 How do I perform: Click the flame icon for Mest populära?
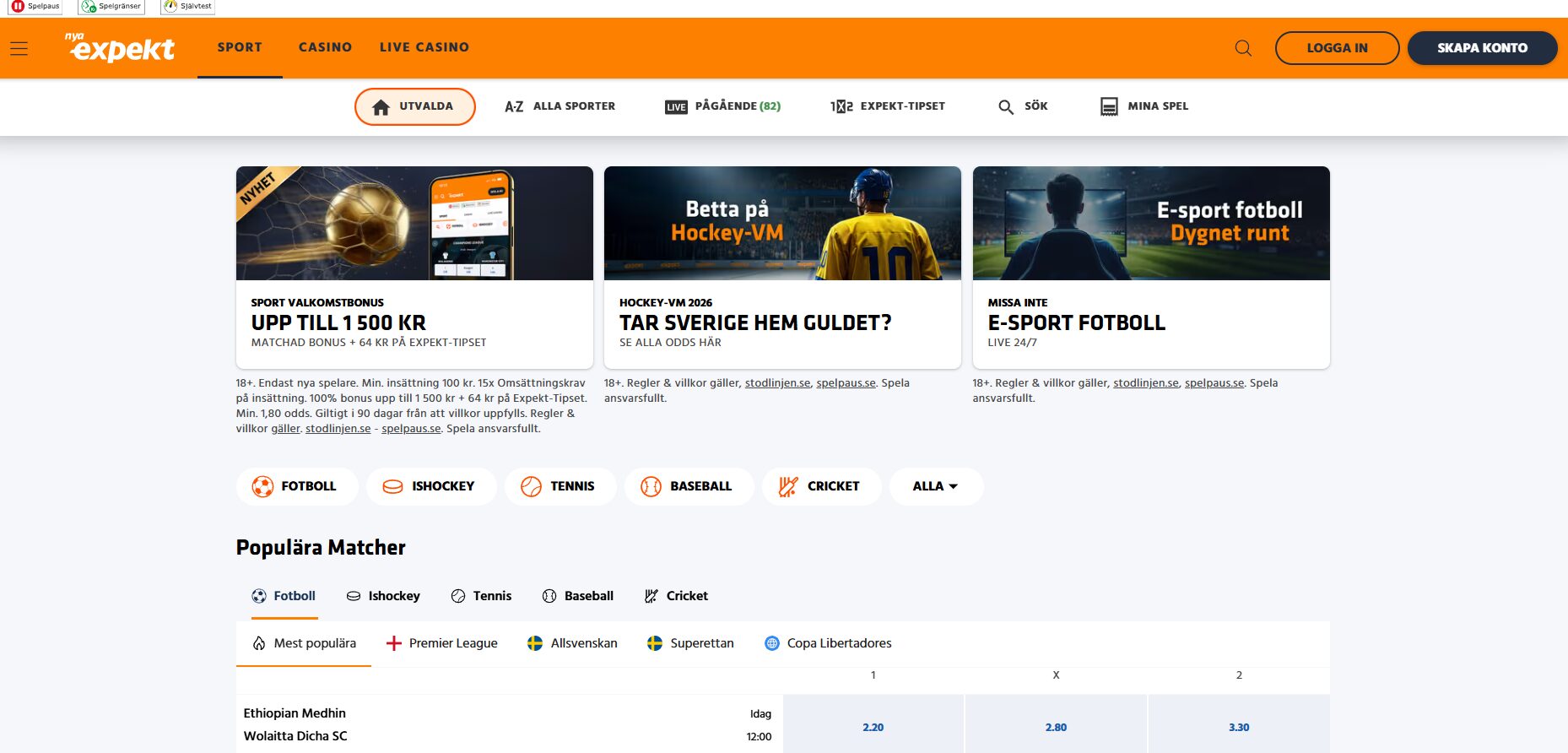point(259,643)
